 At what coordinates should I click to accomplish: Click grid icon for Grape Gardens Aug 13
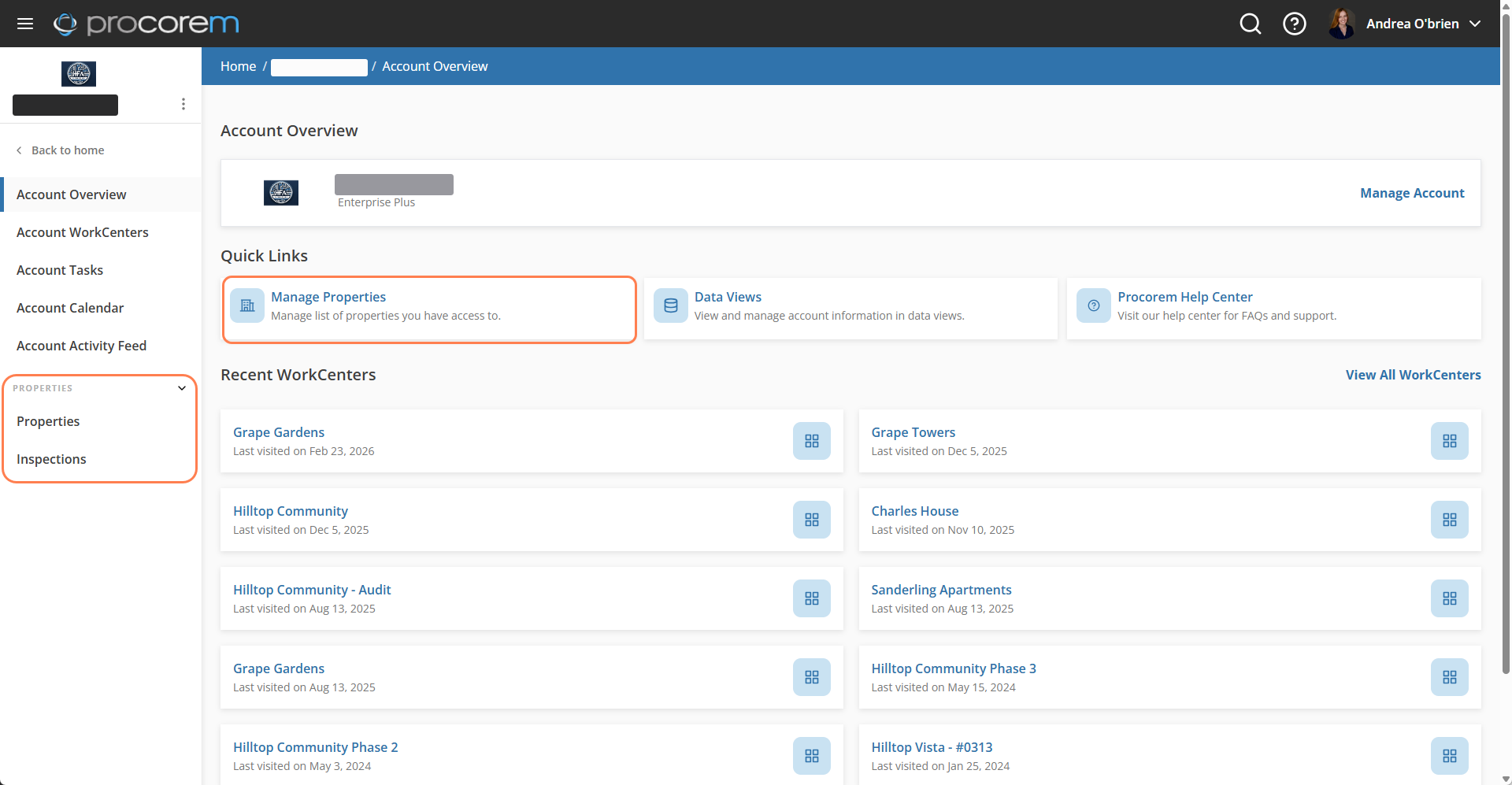[812, 677]
